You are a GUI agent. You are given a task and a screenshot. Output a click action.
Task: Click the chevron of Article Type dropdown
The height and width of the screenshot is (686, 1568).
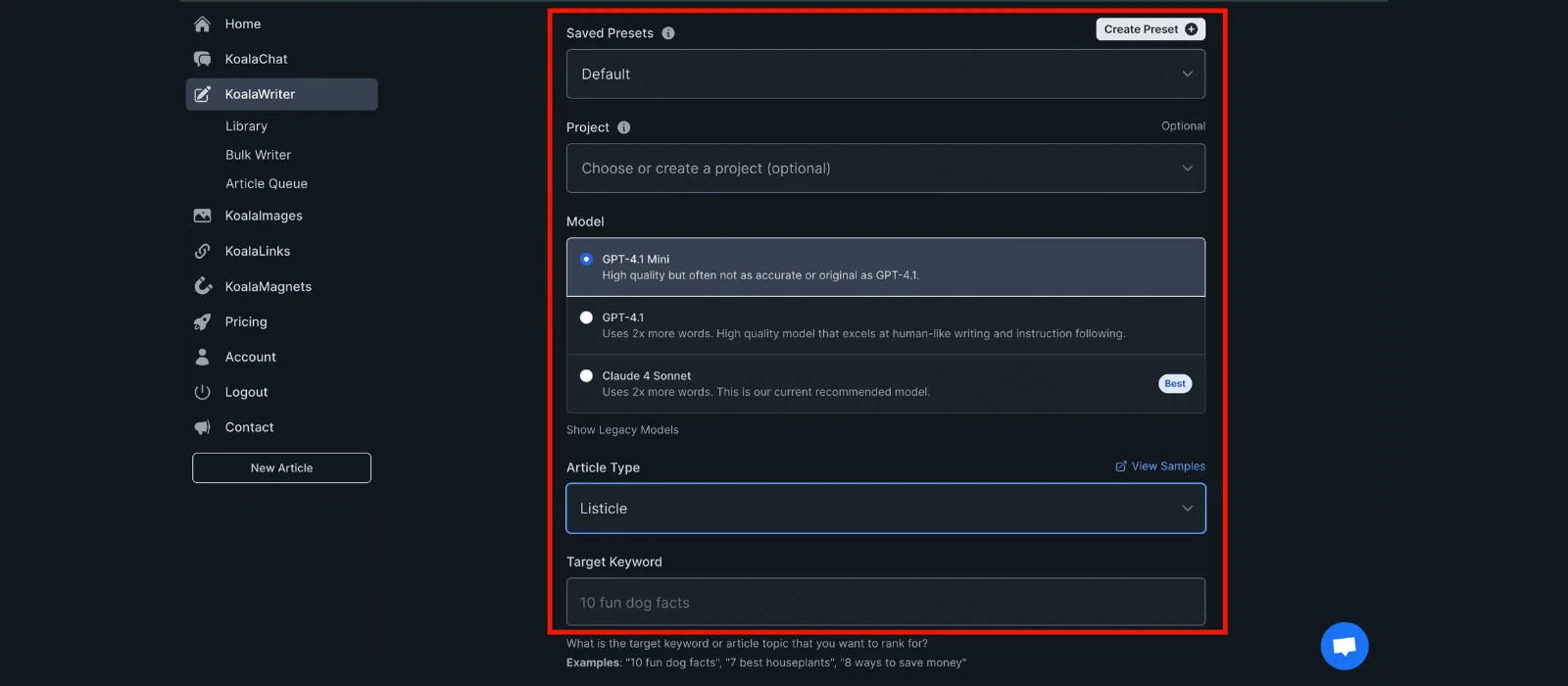coord(1187,509)
